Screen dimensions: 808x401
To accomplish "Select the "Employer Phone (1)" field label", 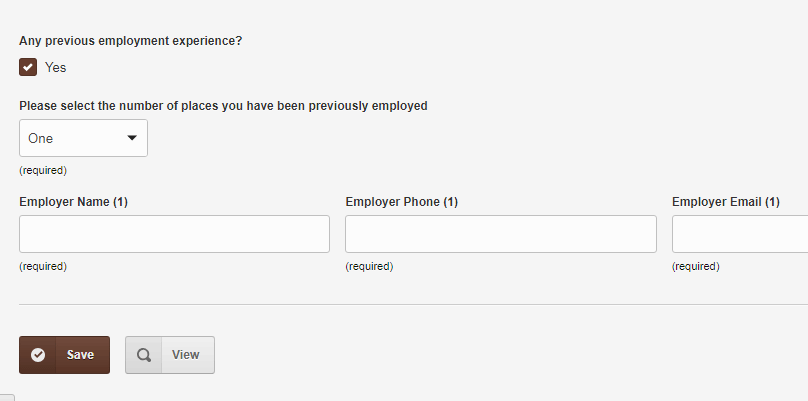I will pyautogui.click(x=401, y=202).
